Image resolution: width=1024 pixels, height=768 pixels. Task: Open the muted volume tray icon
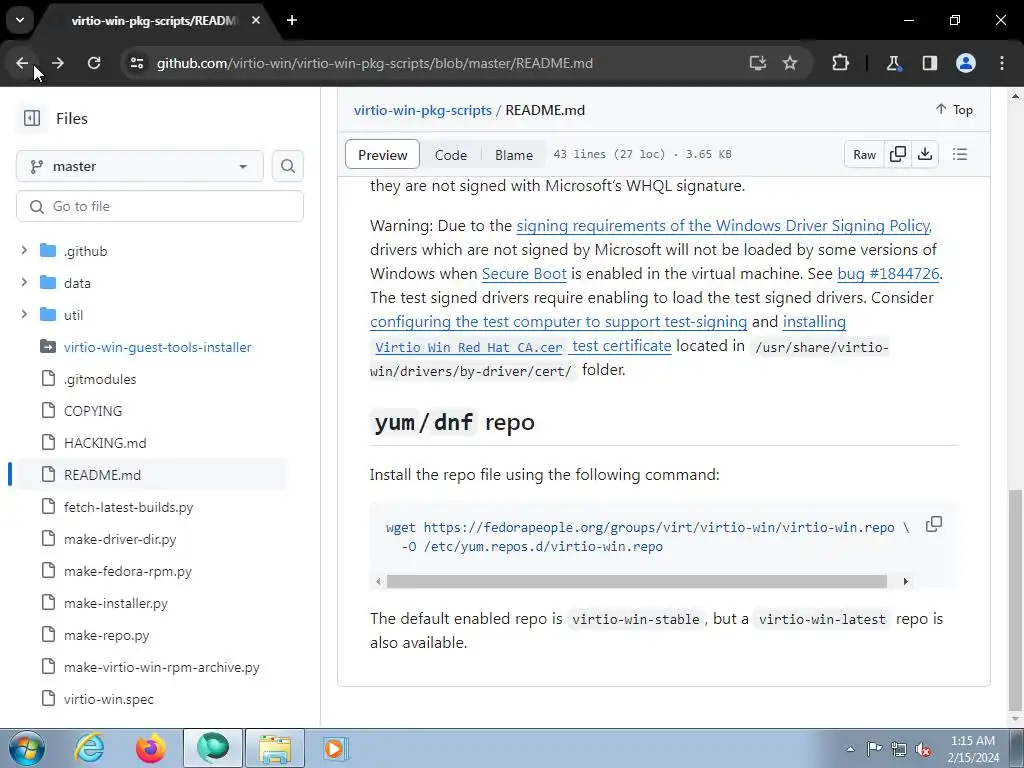click(923, 749)
